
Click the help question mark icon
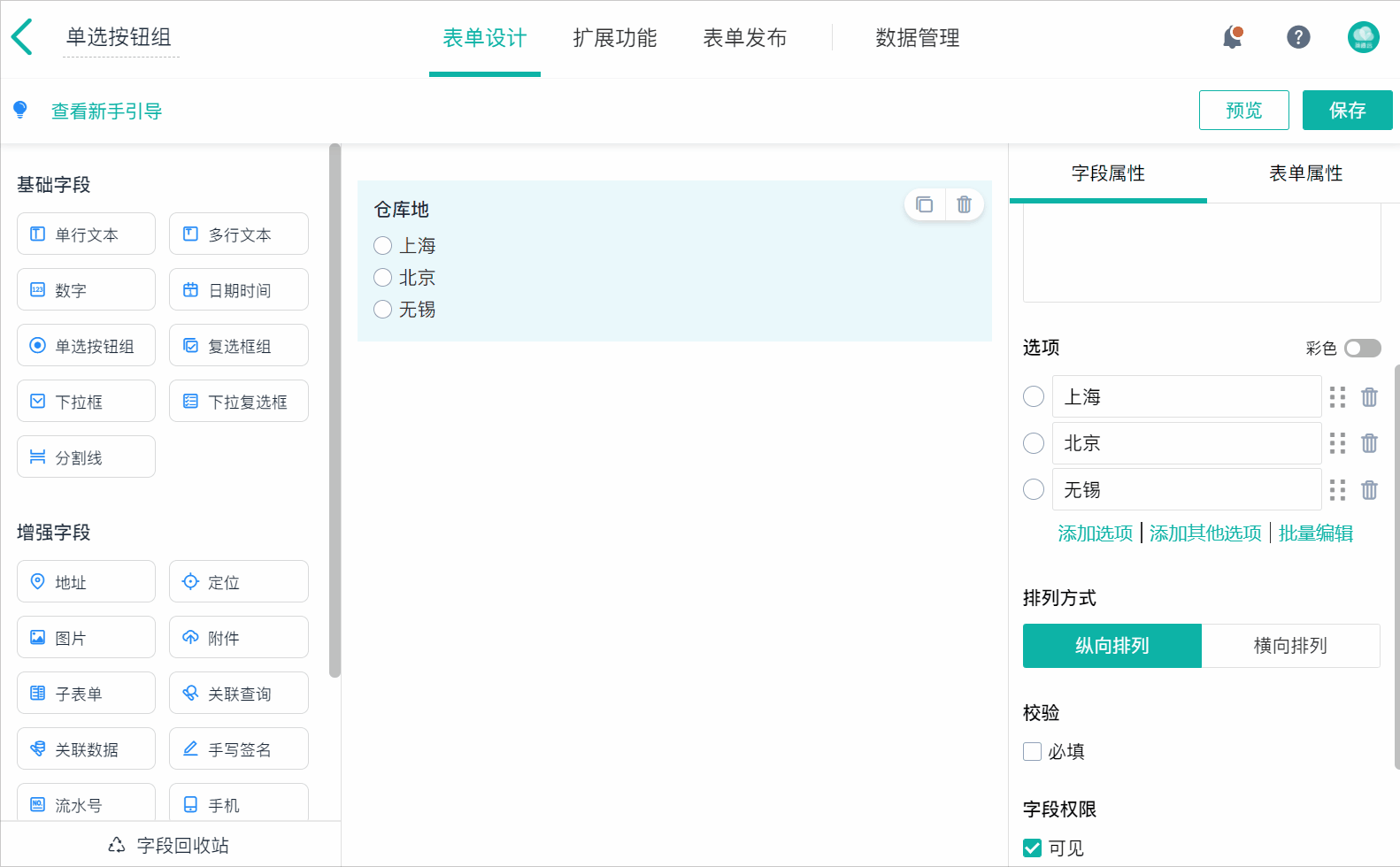tap(1297, 37)
